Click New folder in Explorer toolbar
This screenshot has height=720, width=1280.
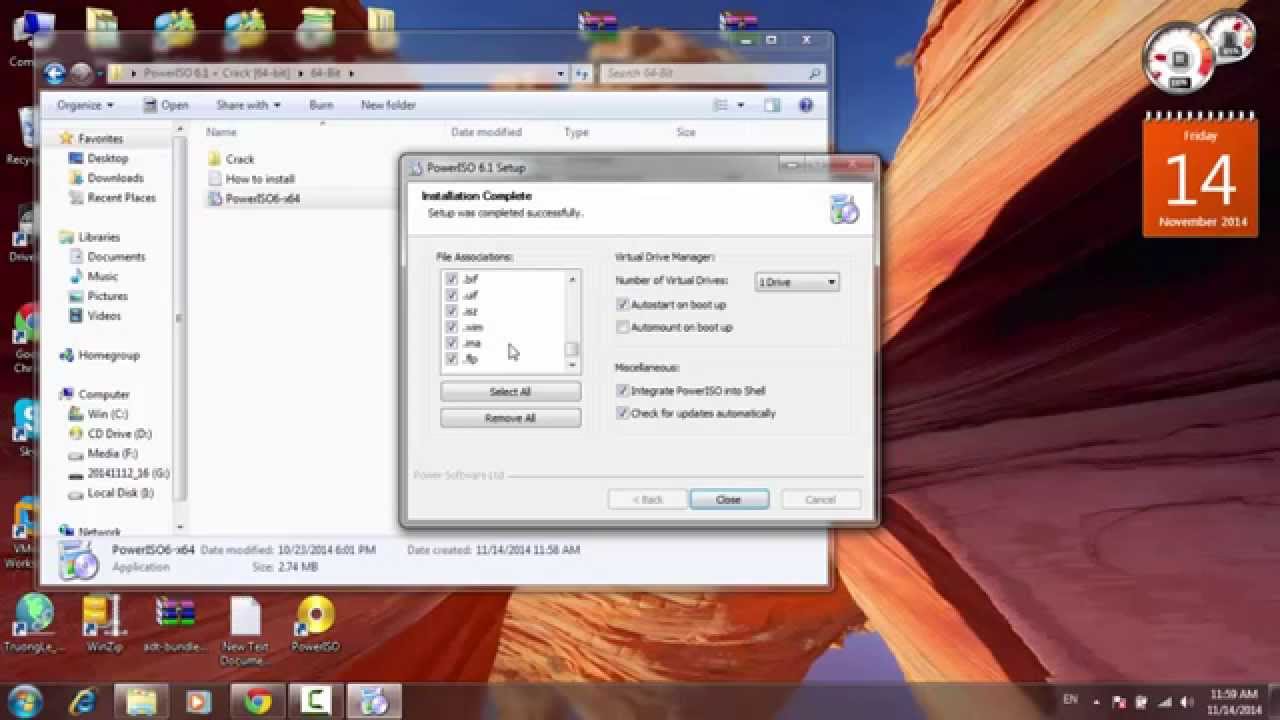[388, 105]
